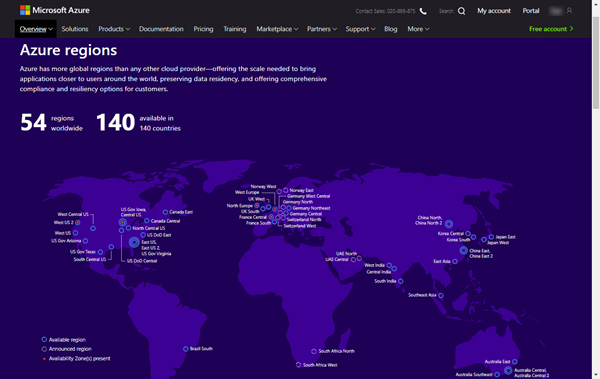This screenshot has width=600, height=379.
Task: Click the East US cluster region marker
Action: [x=134, y=242]
